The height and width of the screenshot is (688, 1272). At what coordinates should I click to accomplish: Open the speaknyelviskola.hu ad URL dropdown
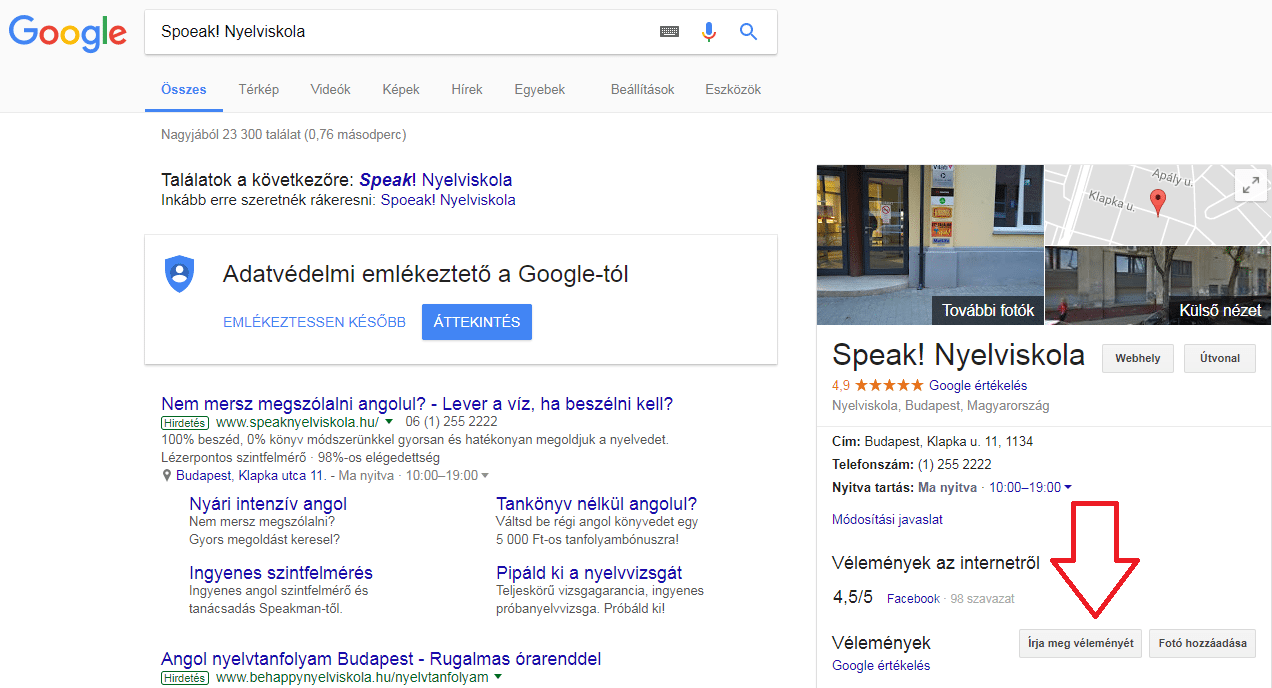388,422
